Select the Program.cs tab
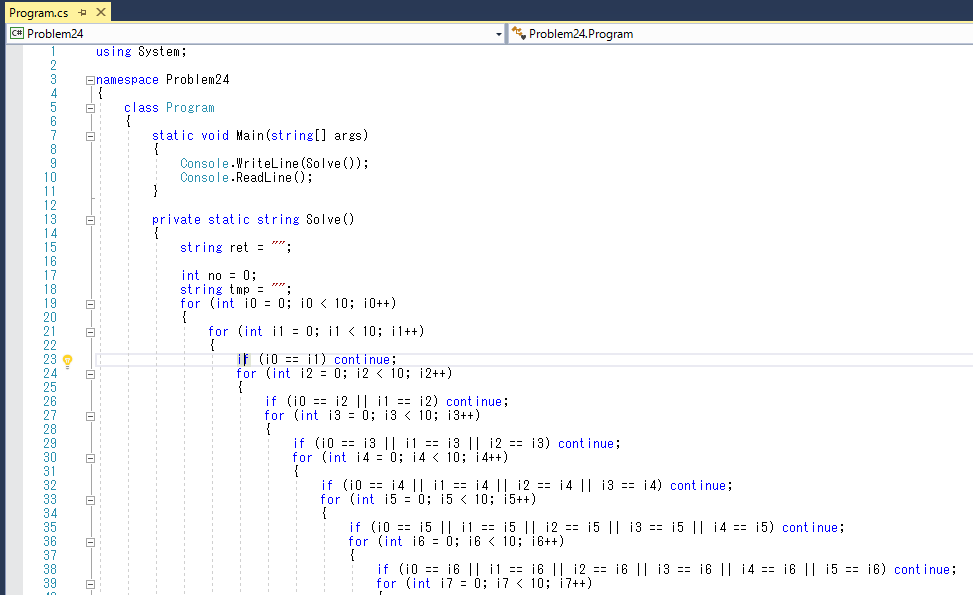Image resolution: width=973 pixels, height=595 pixels. click(38, 12)
